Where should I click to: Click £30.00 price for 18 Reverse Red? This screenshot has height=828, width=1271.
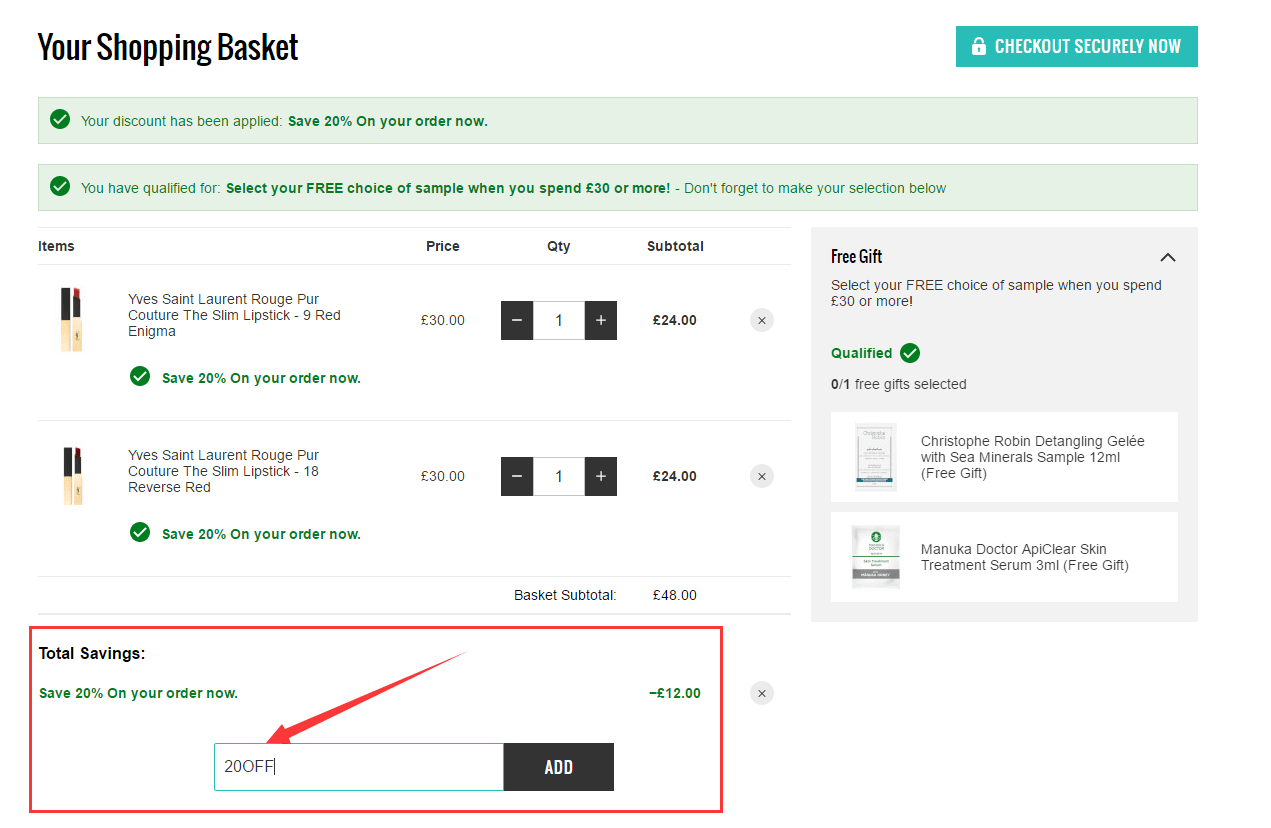443,477
